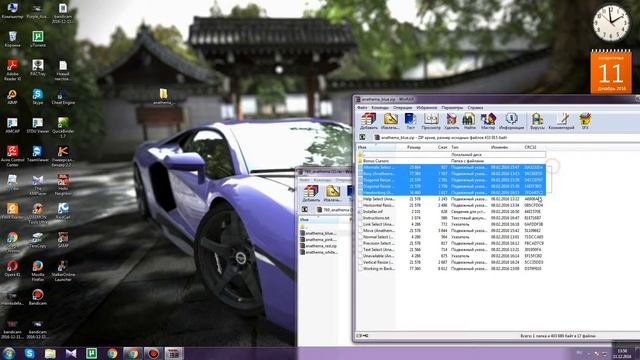The image size is (640, 360).
Task: Click the Bandicam desktop shortcut icon
Action: pos(38,297)
